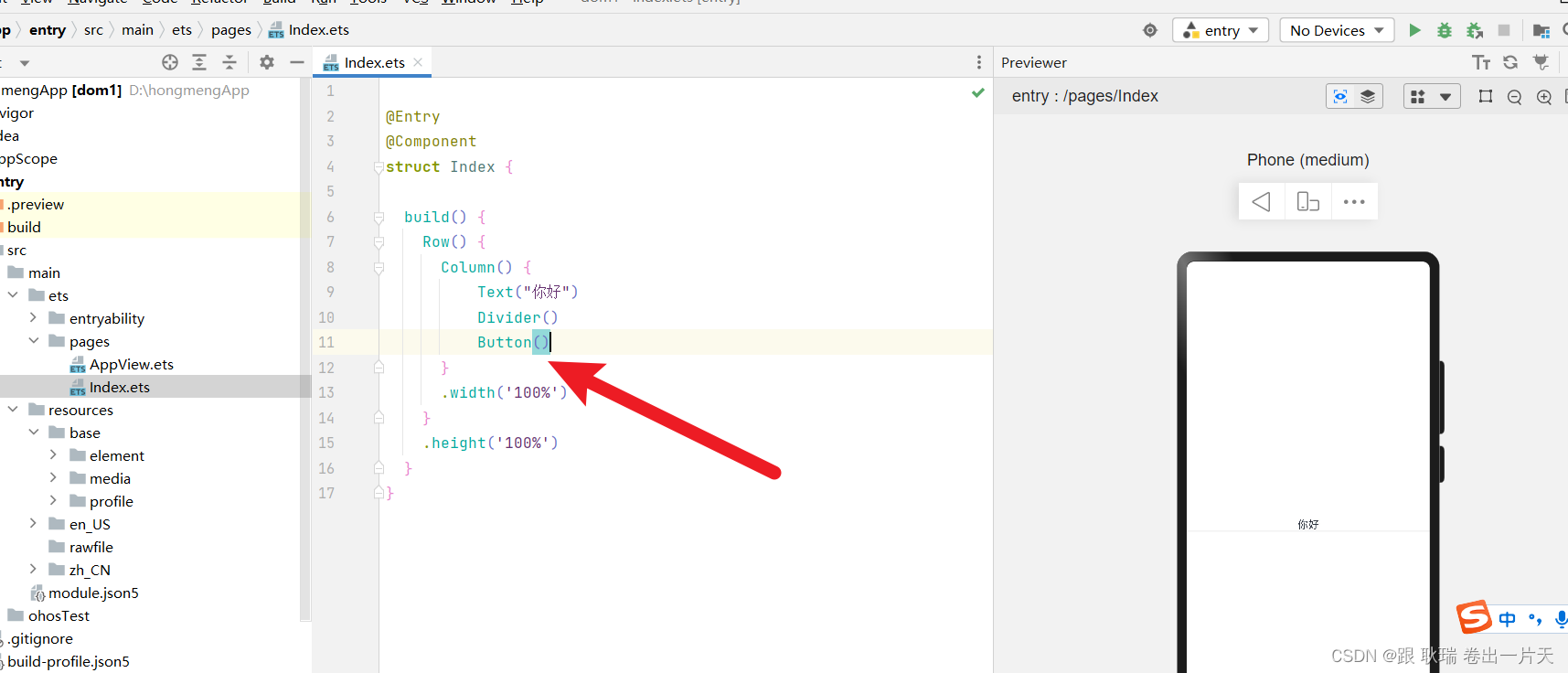
Task: Click the green checkmark inspection indicator
Action: pyautogui.click(x=978, y=92)
